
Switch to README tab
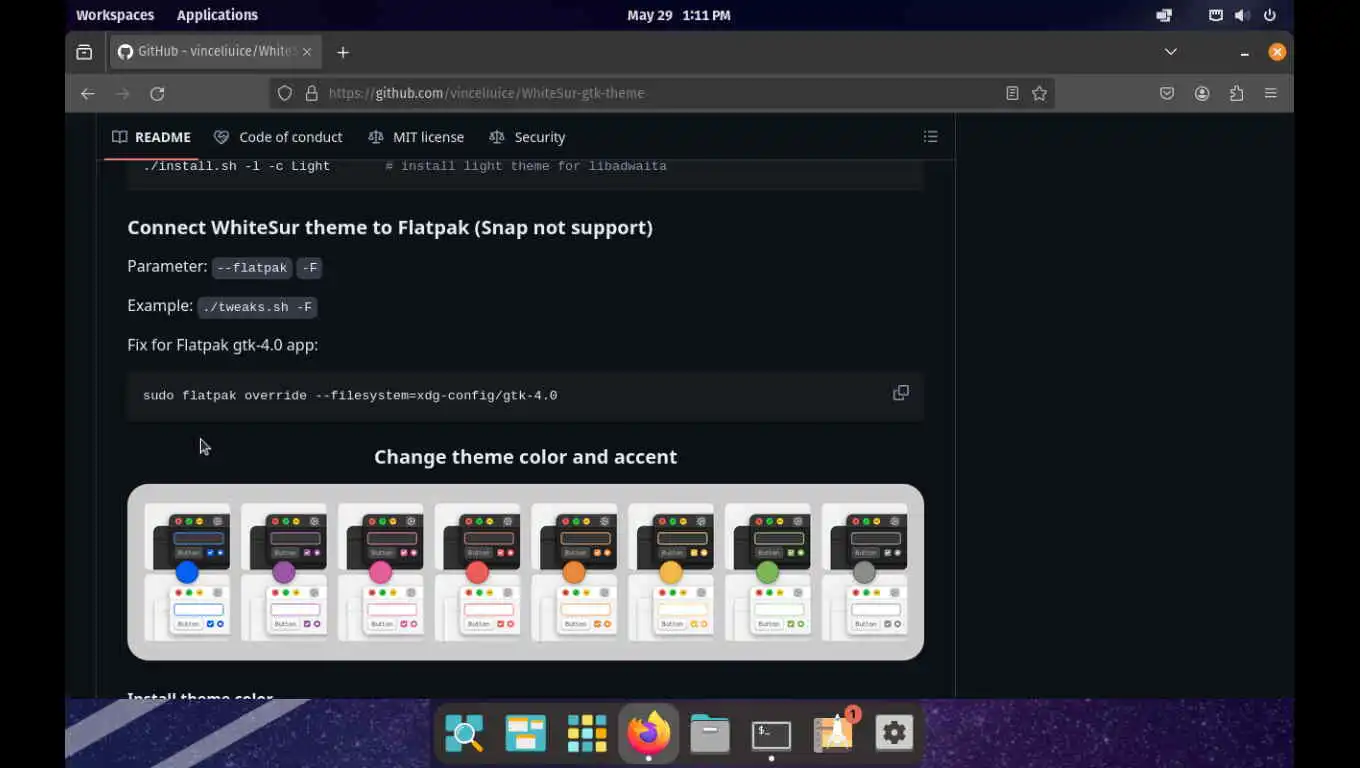[151, 137]
